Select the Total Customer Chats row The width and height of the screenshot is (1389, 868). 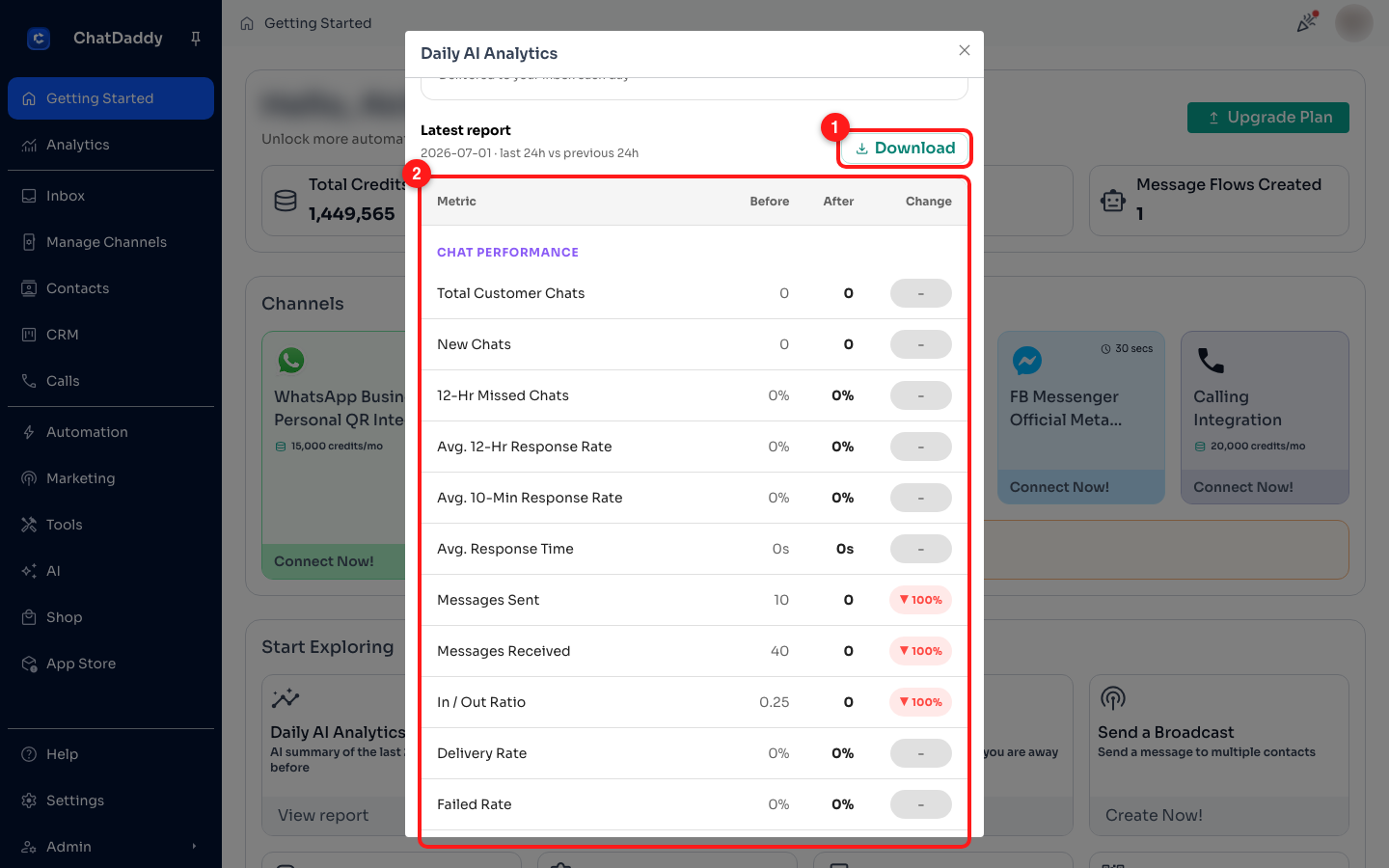[x=694, y=293]
